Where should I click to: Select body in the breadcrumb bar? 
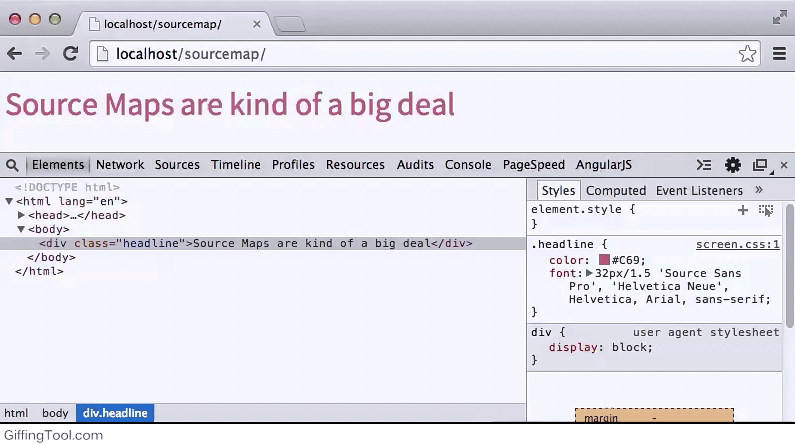point(55,413)
